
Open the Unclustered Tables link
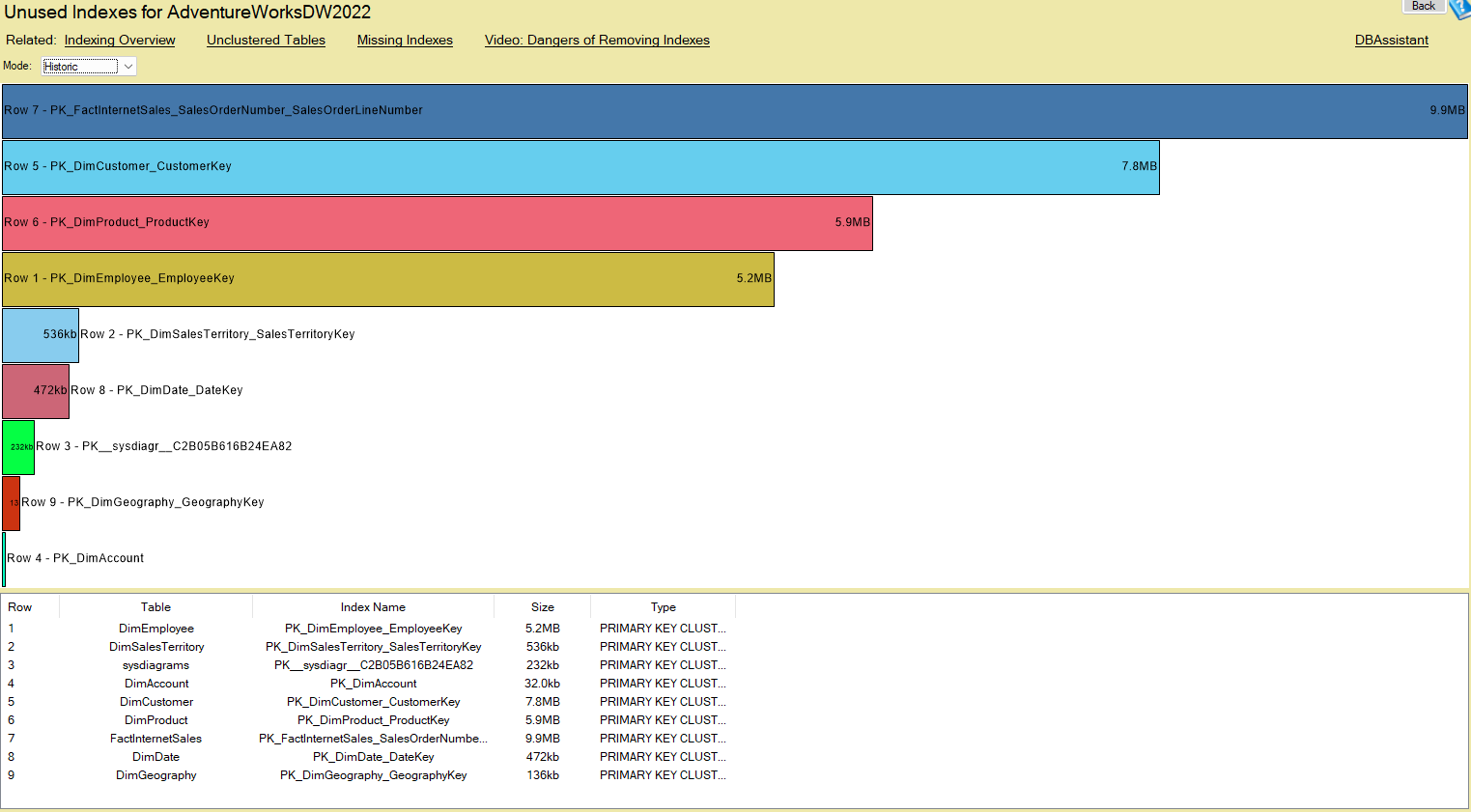click(266, 40)
